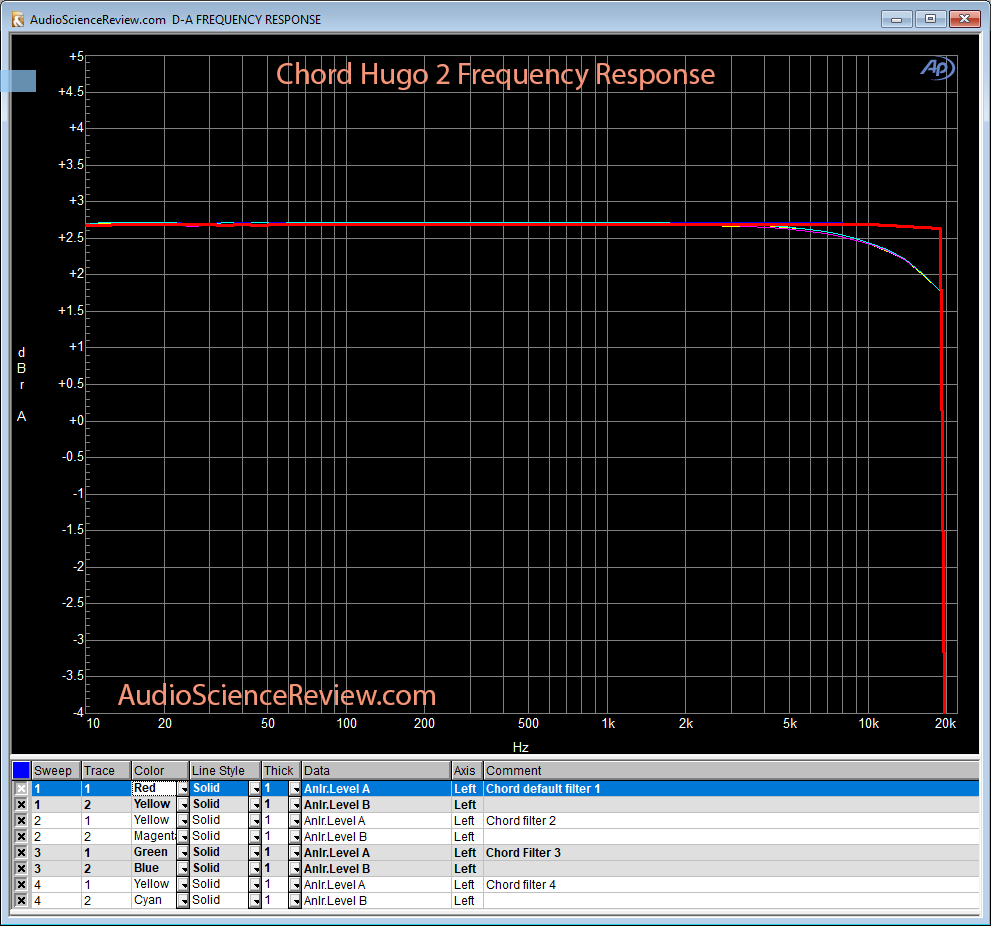Viewport: 991px width, 926px height.
Task: Click the window title bar text
Action: 176,20
